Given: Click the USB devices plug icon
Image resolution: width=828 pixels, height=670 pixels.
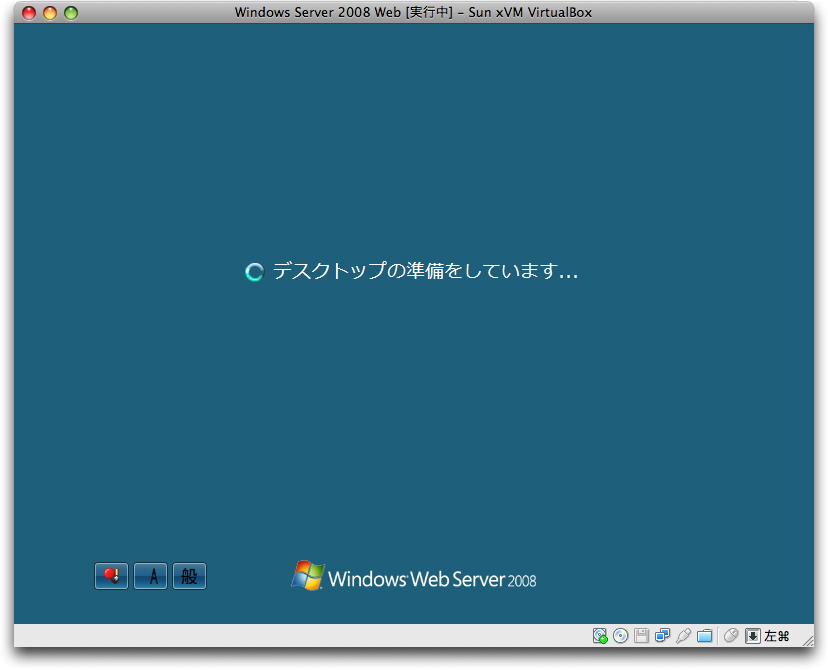Looking at the screenshot, I should pyautogui.click(x=683, y=636).
